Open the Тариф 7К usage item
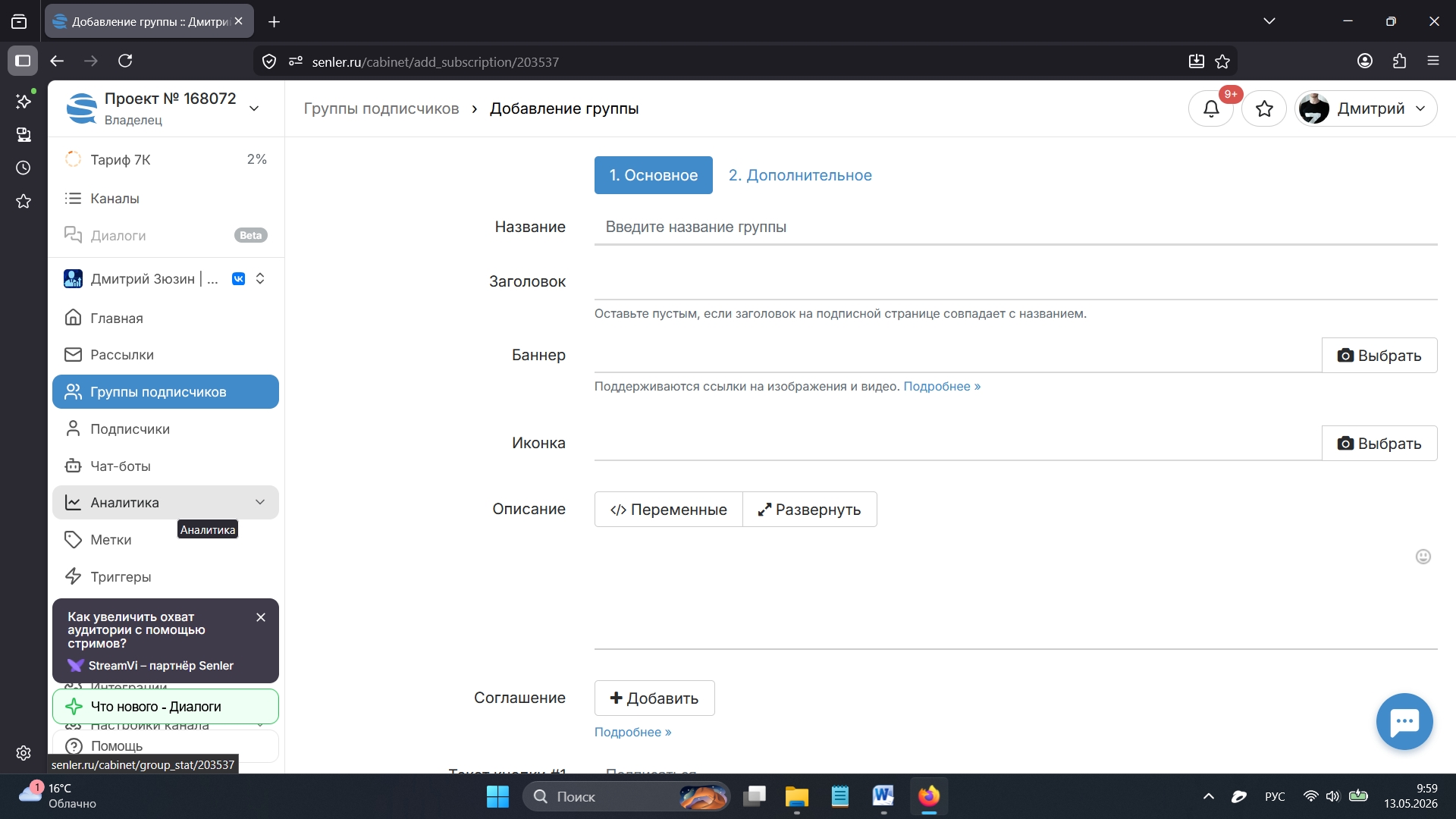Screen dimensions: 1456x819 point(166,159)
